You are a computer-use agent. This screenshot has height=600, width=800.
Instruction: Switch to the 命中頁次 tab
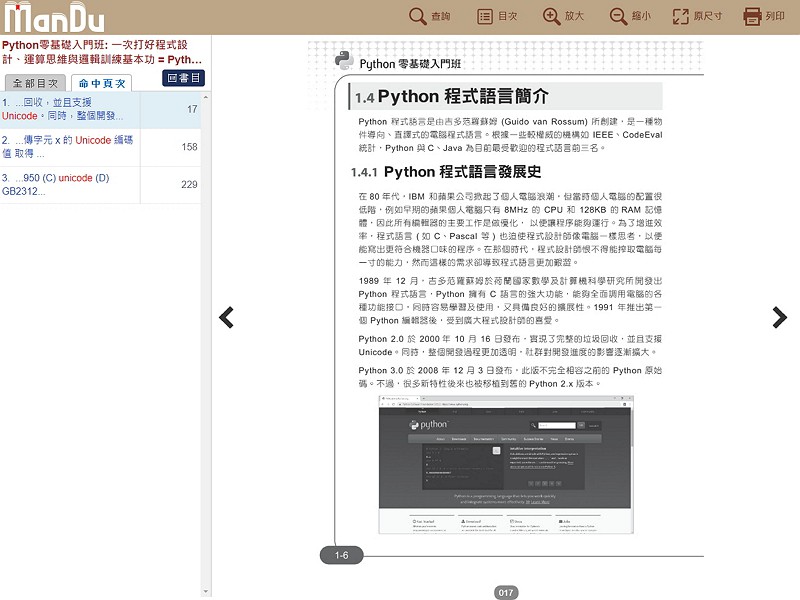pos(102,83)
